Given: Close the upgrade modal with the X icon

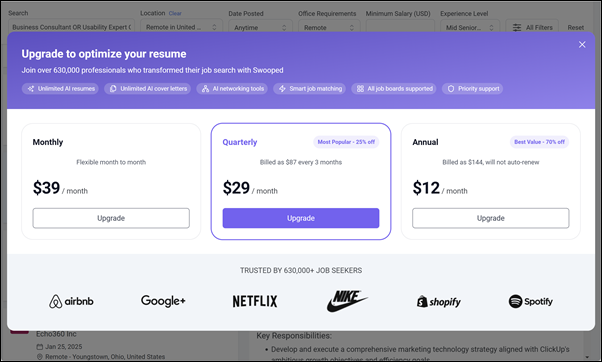Looking at the screenshot, I should [x=582, y=45].
